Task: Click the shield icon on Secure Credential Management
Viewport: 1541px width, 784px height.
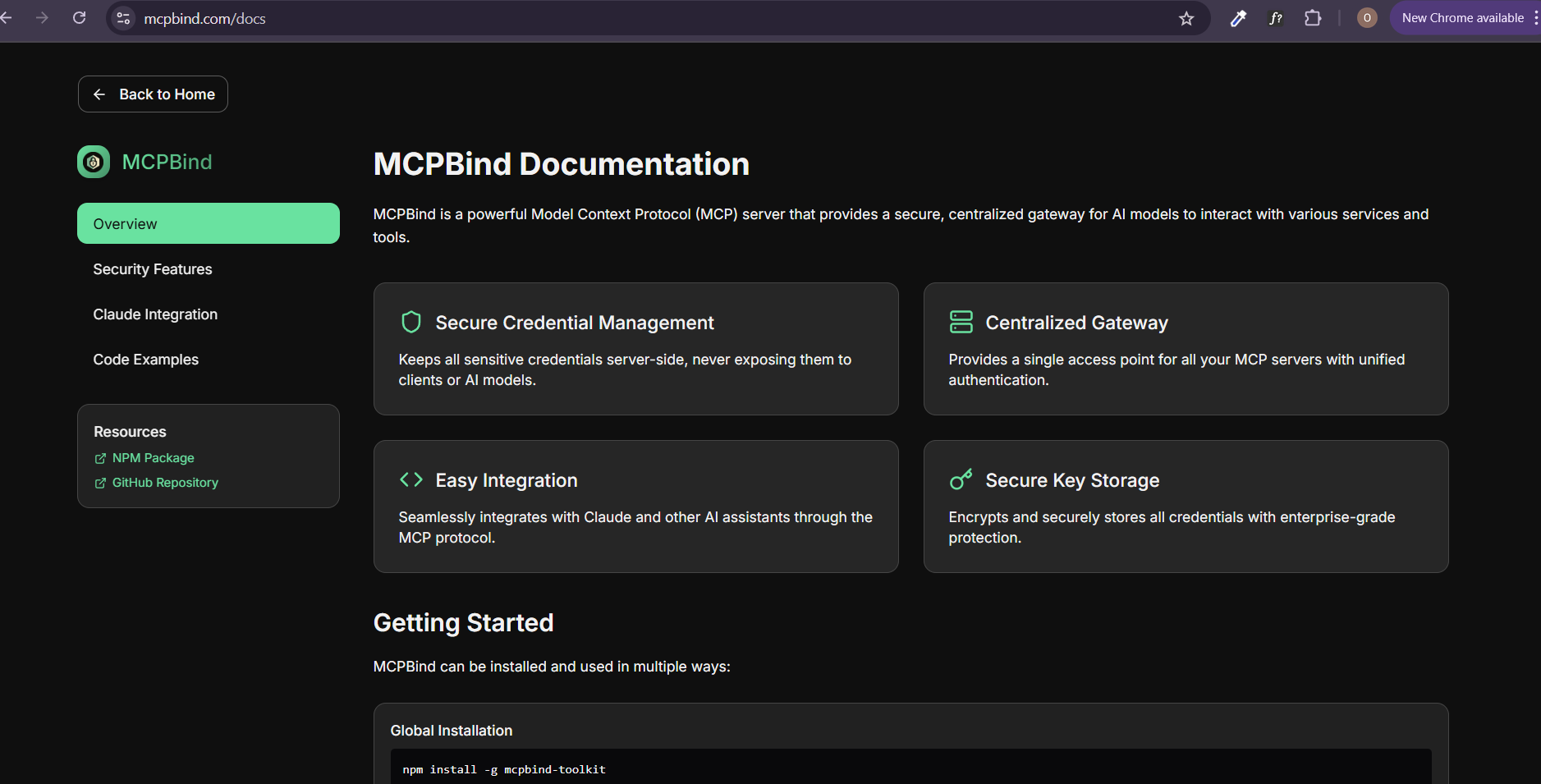Action: [x=411, y=322]
